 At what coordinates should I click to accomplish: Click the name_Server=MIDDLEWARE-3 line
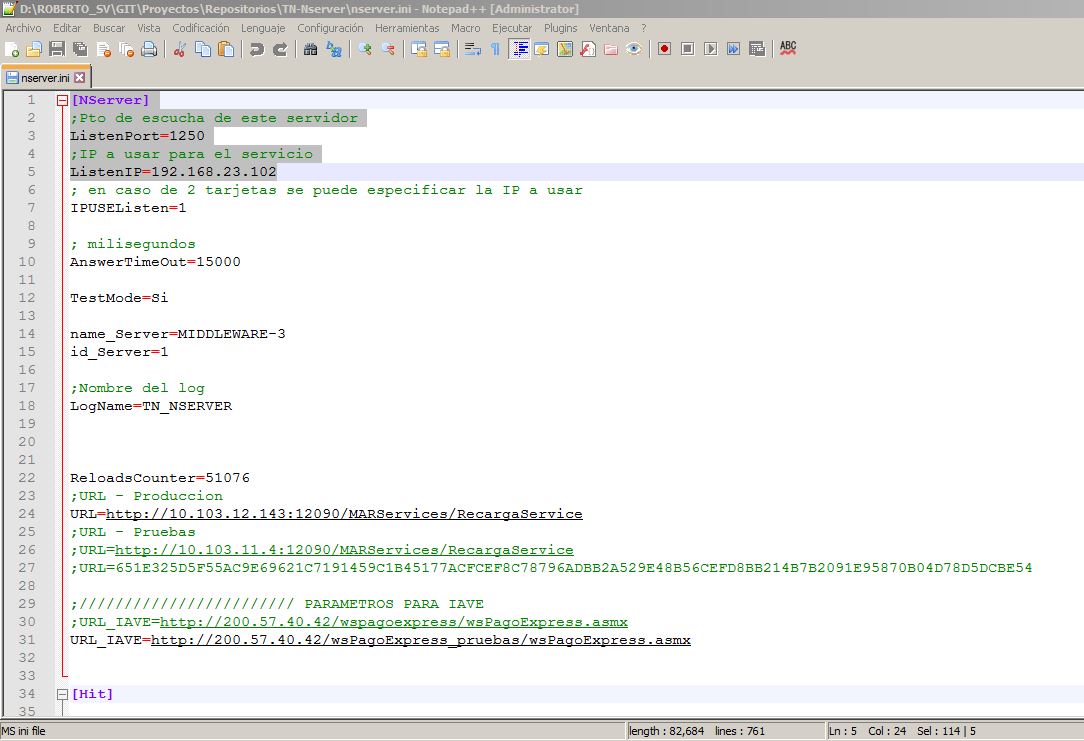(178, 334)
